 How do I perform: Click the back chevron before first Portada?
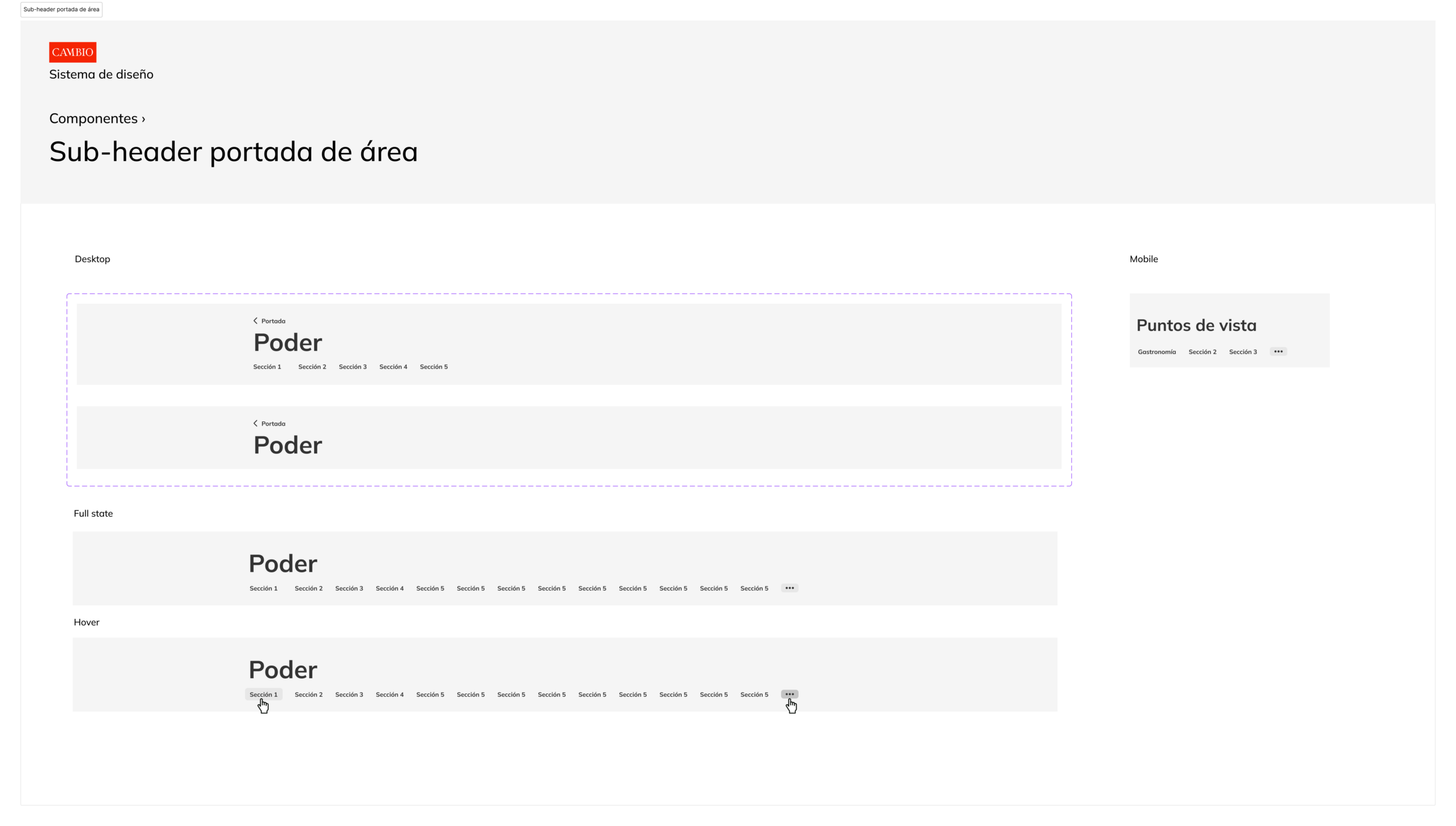pyautogui.click(x=255, y=321)
